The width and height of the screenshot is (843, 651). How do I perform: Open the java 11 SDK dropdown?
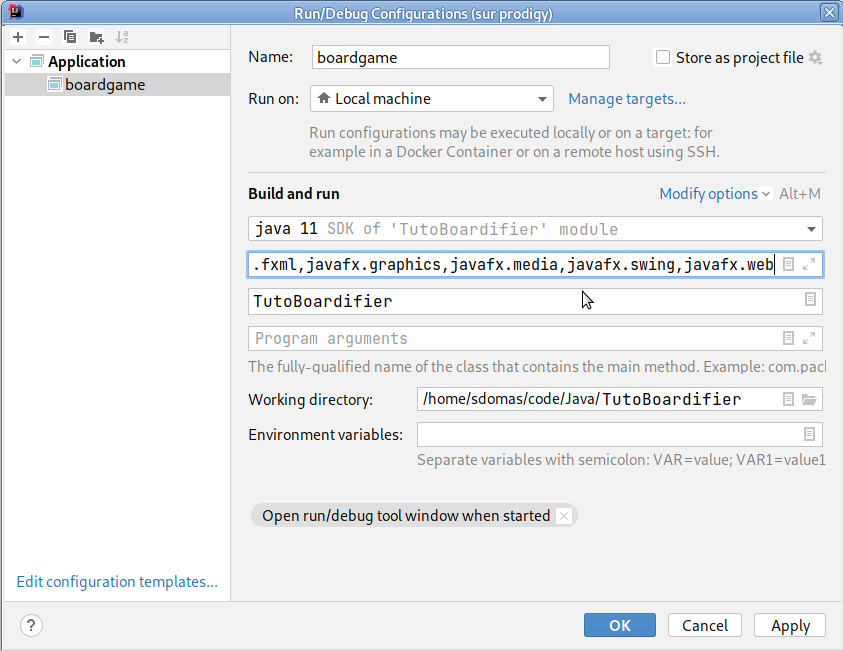pos(535,229)
